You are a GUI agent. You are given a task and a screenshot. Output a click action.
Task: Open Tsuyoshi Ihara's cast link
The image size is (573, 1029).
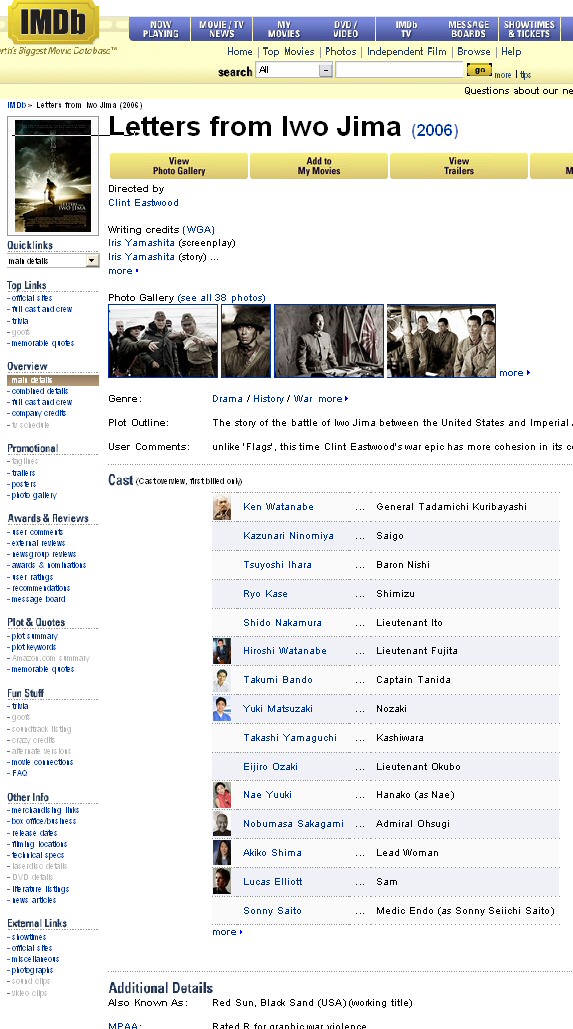click(278, 565)
